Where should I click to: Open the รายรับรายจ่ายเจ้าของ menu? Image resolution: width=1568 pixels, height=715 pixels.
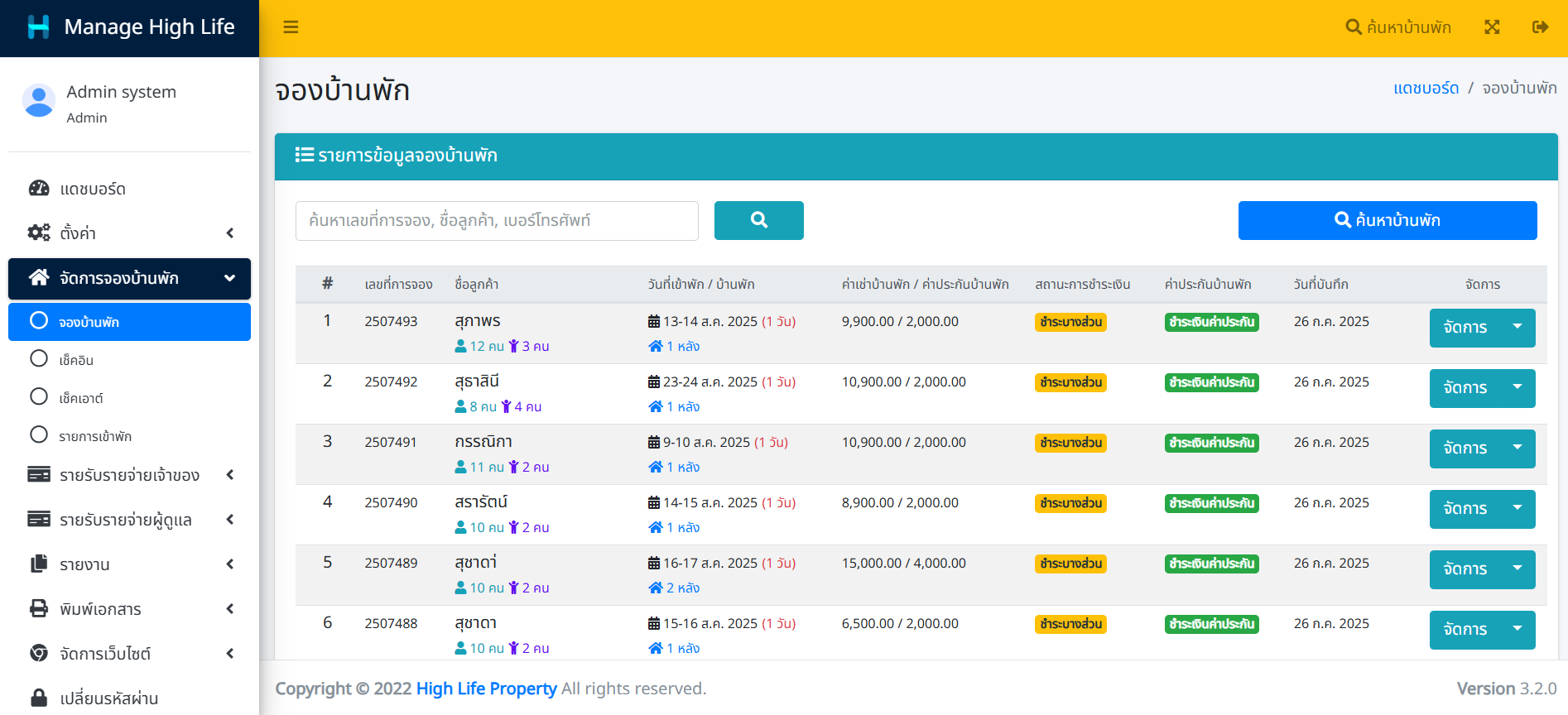(x=129, y=475)
